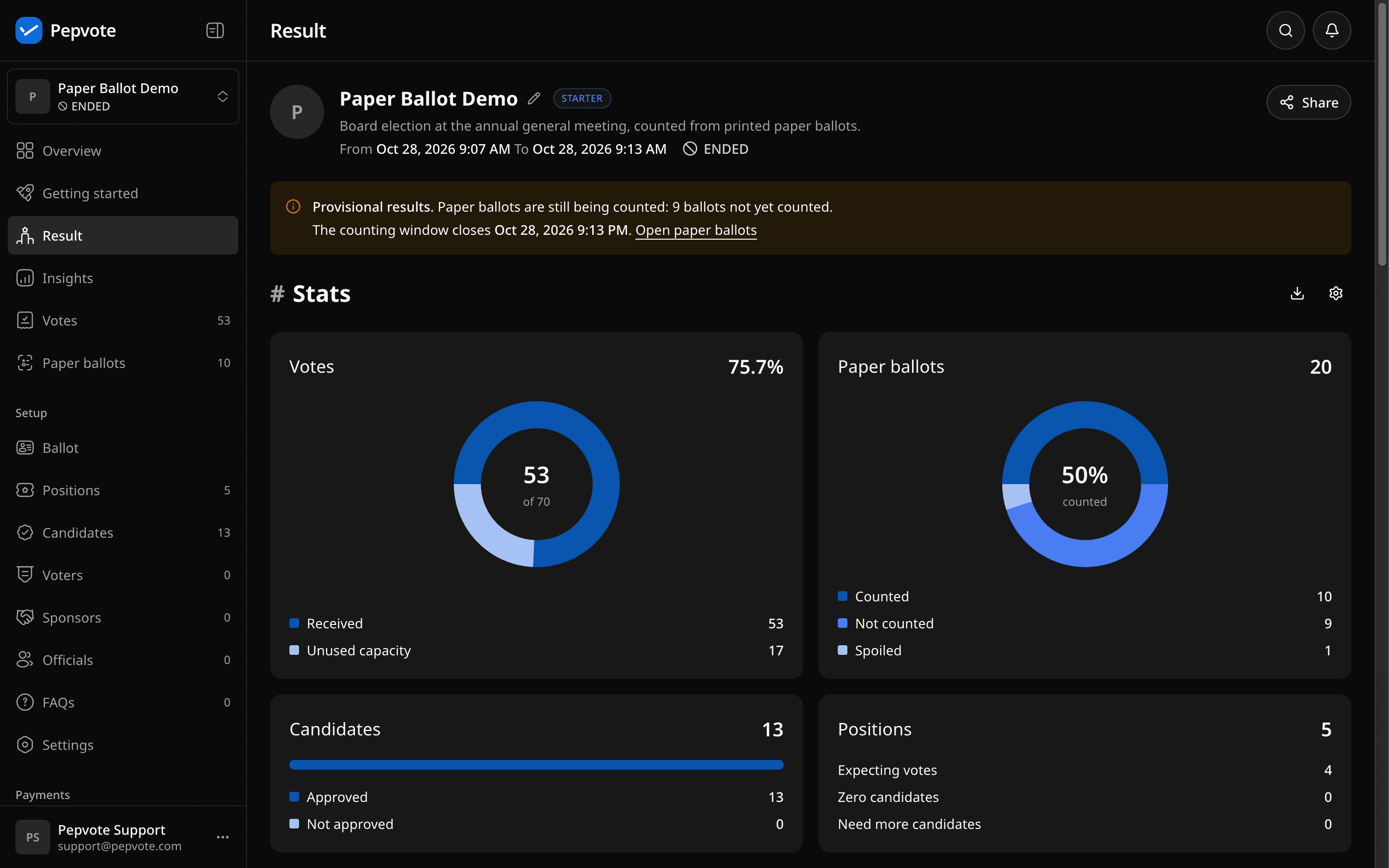Open FAQs setup page
The image size is (1389, 868).
click(x=123, y=703)
